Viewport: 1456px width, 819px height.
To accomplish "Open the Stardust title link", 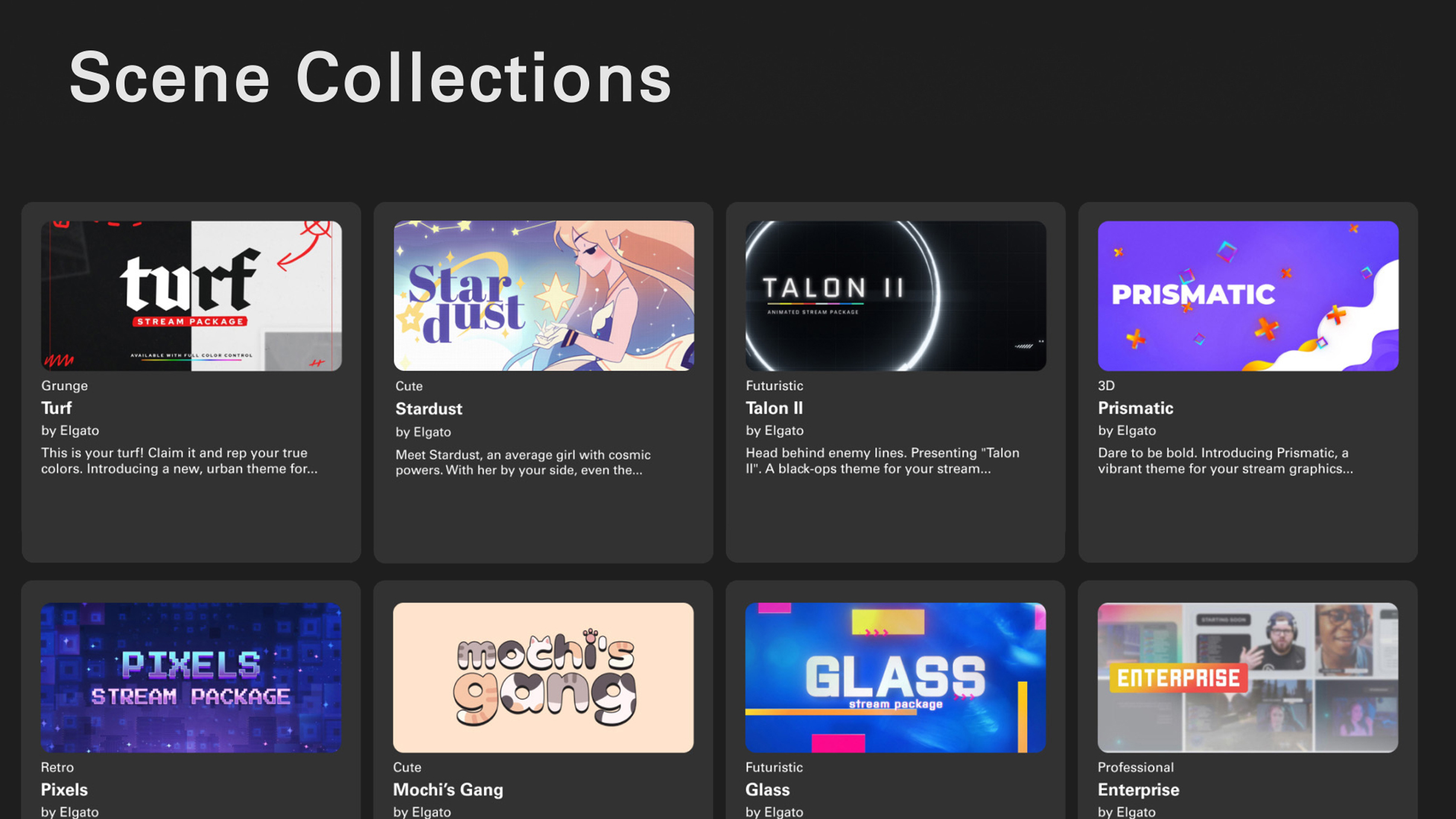I will pos(429,409).
